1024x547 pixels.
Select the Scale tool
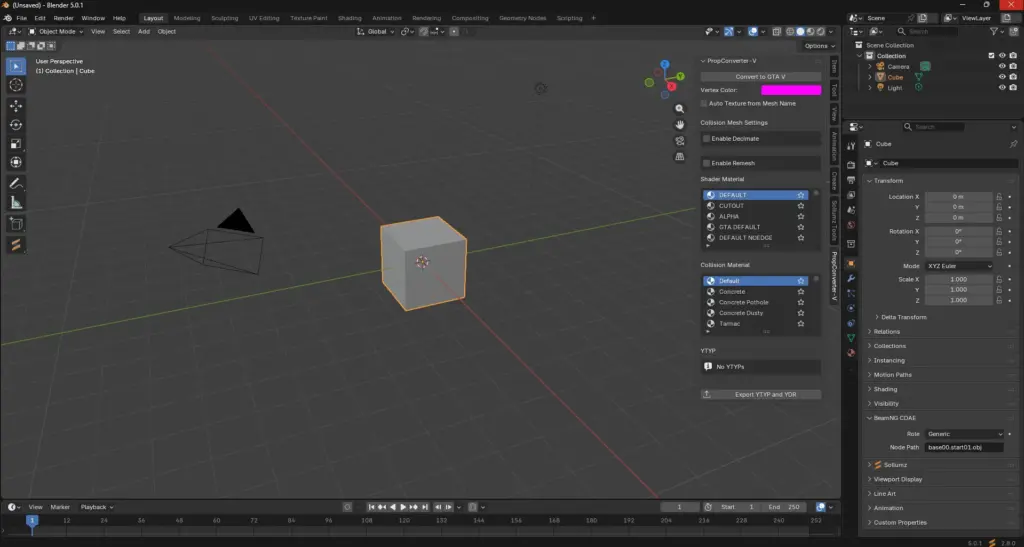16,144
